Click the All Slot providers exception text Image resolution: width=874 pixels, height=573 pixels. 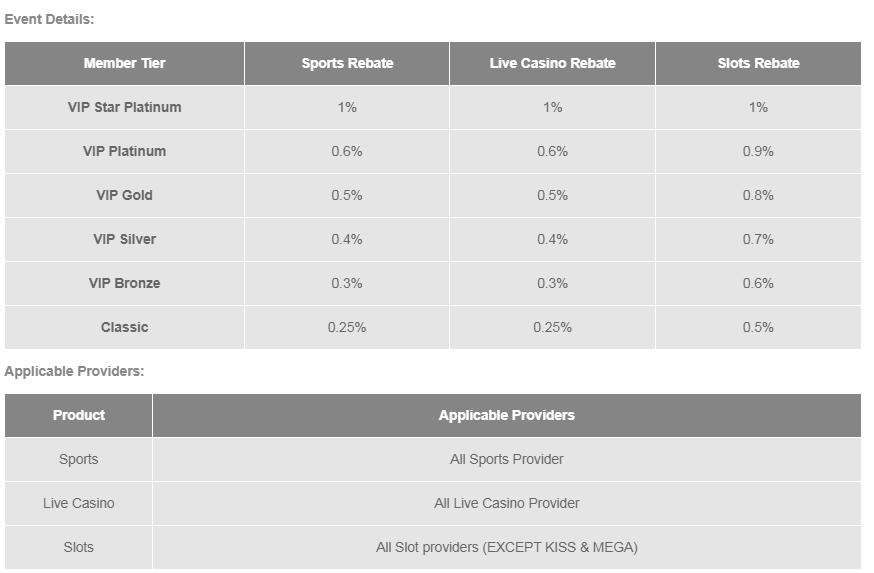[506, 547]
